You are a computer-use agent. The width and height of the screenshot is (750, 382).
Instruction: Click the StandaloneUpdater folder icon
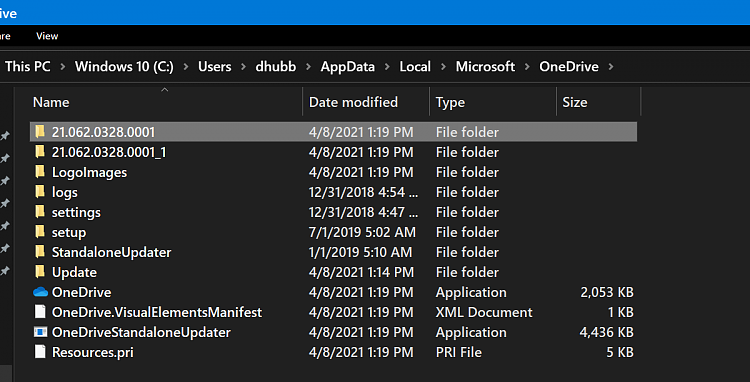41,252
